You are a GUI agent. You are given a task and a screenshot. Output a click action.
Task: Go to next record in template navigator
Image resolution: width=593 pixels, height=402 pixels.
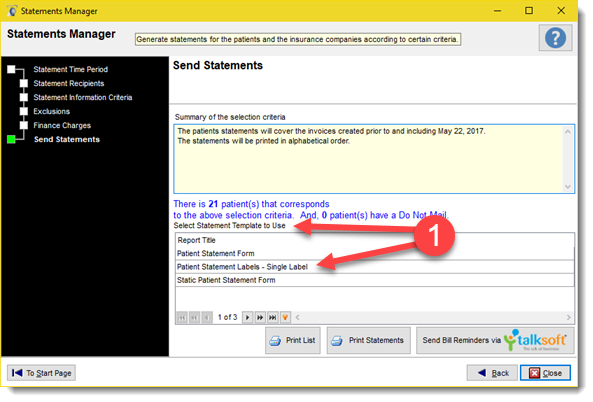[x=247, y=317]
